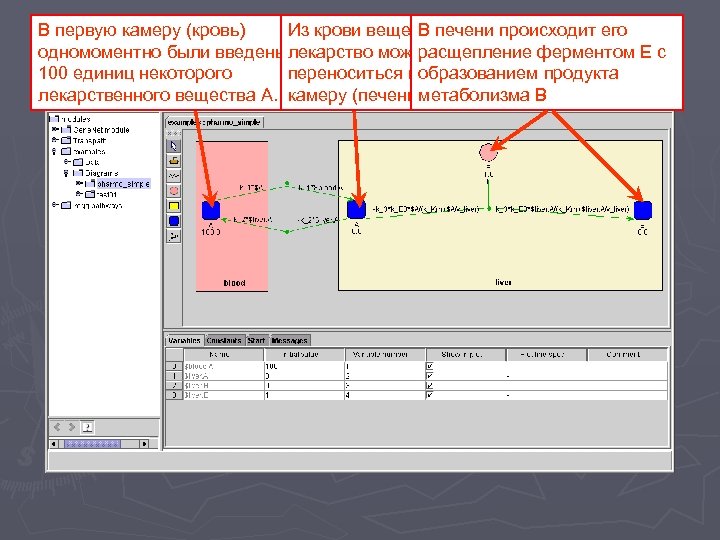
Task: Click blue node B in liver compartment
Action: (x=643, y=210)
